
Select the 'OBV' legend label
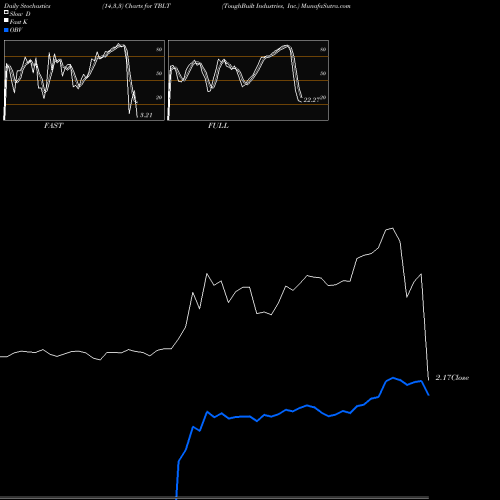click(16, 30)
